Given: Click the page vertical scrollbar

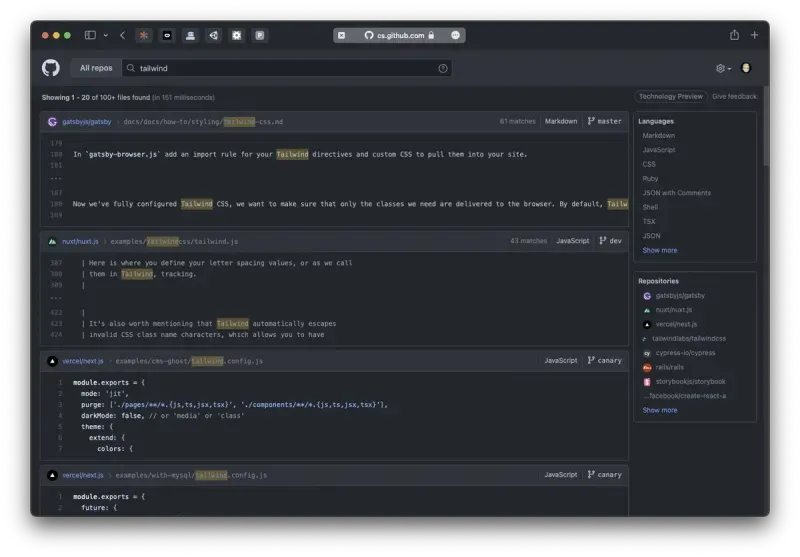Looking at the screenshot, I should 766,125.
